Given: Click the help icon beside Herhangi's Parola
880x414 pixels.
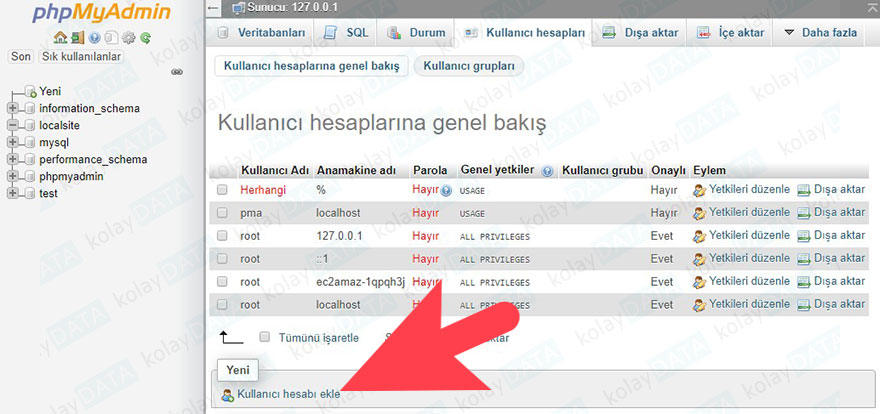Looking at the screenshot, I should 446,191.
